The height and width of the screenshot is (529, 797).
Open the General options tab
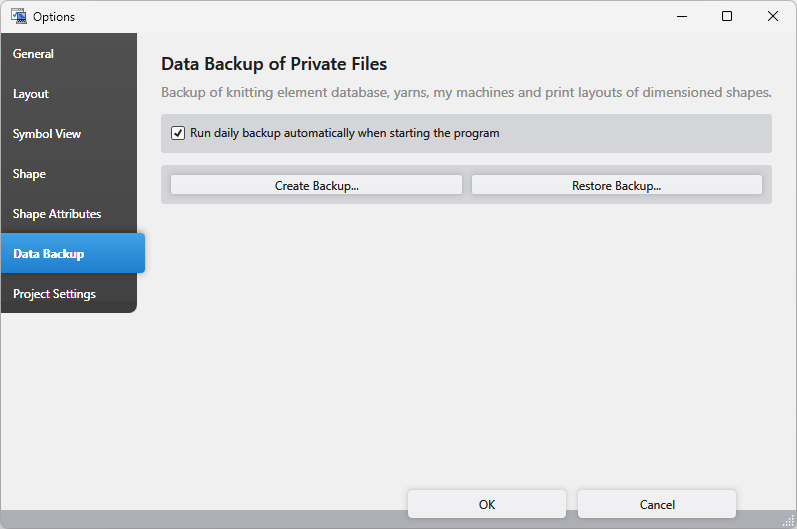[34, 54]
